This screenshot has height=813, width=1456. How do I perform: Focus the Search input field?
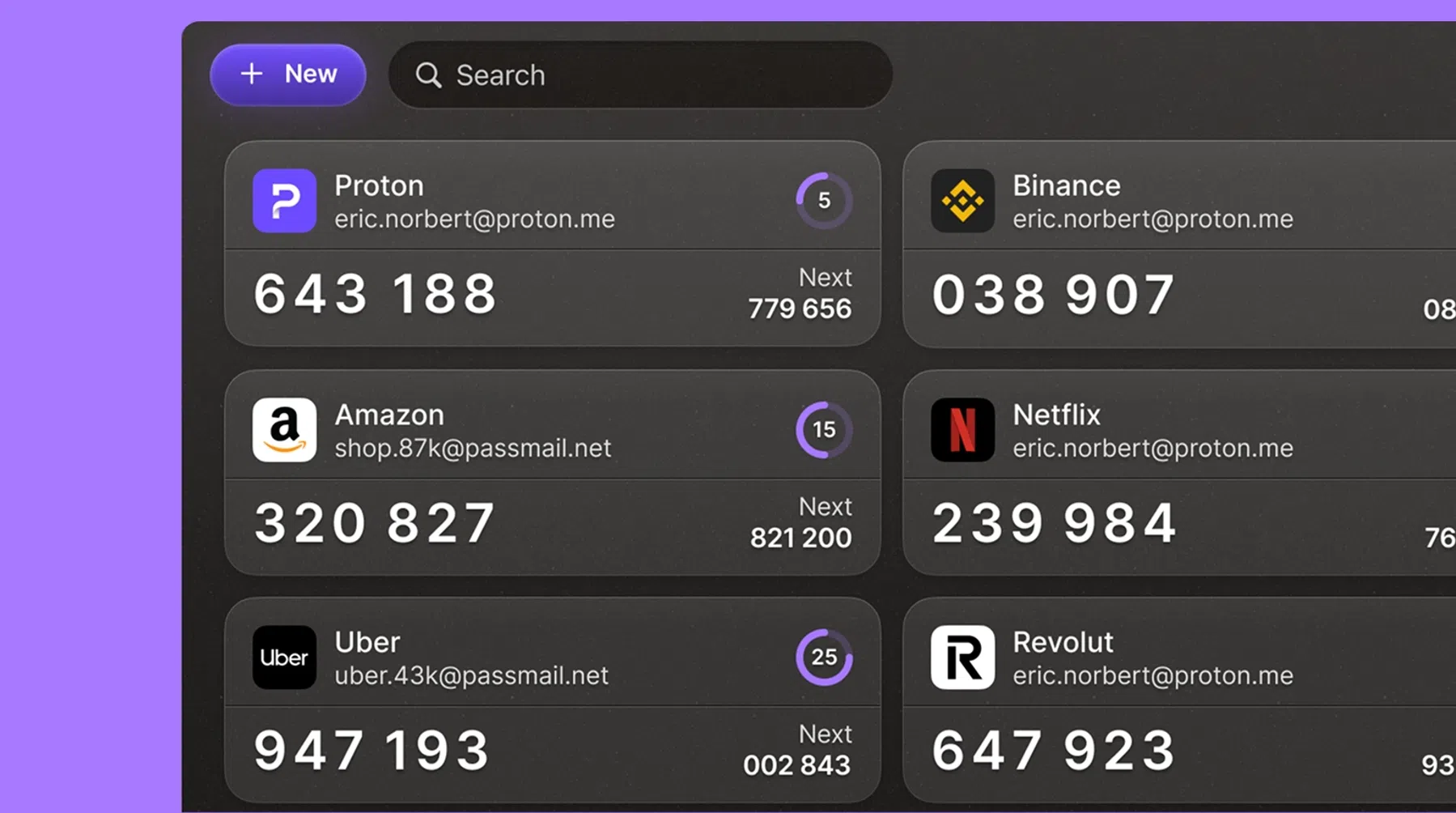(x=640, y=75)
